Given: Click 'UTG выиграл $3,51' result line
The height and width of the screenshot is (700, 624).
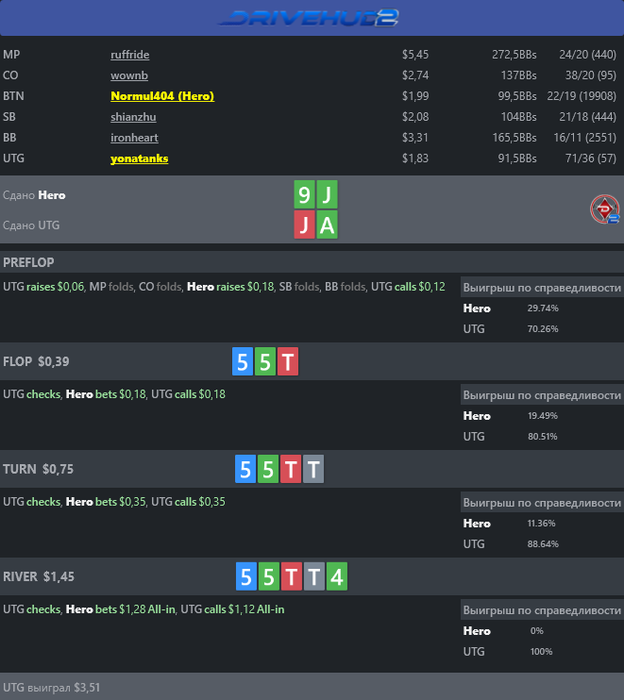Looking at the screenshot, I should point(51,688).
